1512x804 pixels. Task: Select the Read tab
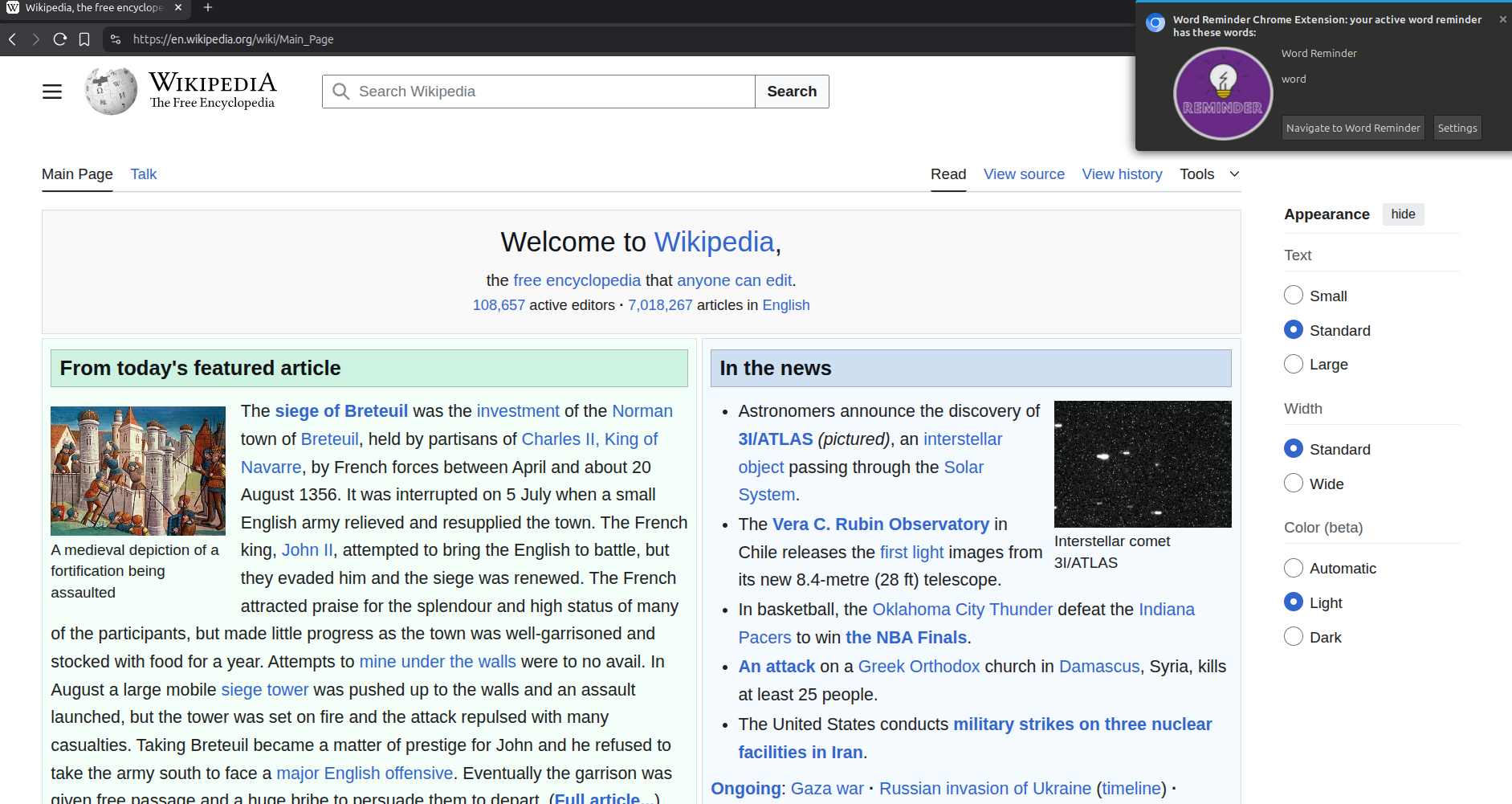(x=948, y=174)
